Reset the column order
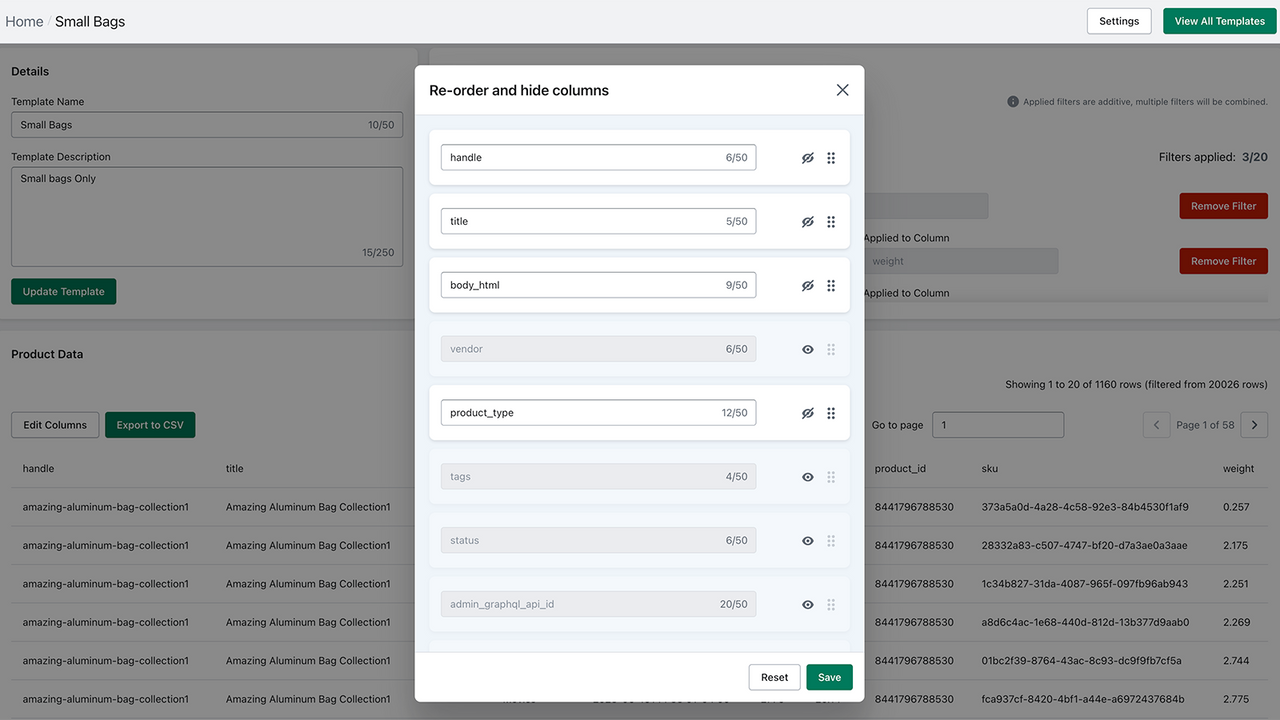Image resolution: width=1280 pixels, height=720 pixels. [x=774, y=677]
